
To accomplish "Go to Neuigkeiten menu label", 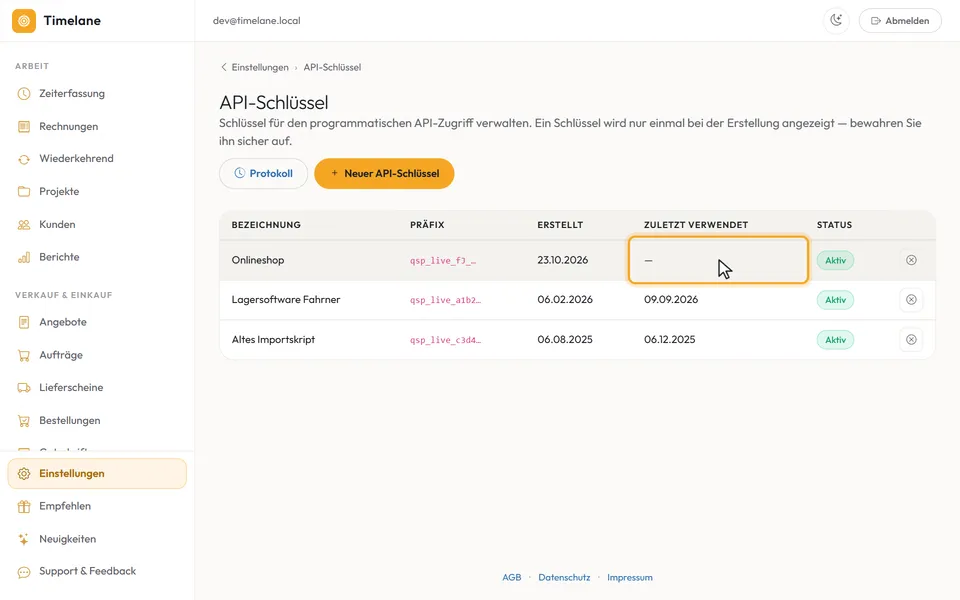I will [67, 539].
